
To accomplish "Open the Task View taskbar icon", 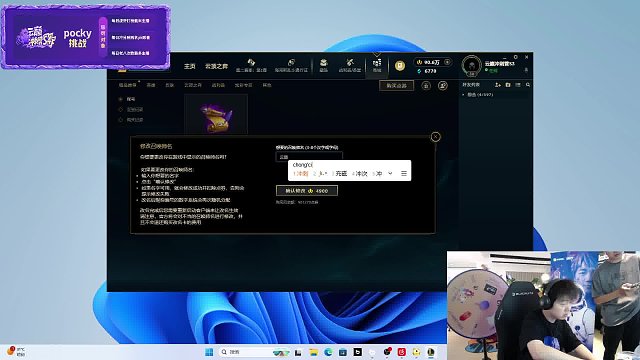I will pyautogui.click(x=298, y=352).
